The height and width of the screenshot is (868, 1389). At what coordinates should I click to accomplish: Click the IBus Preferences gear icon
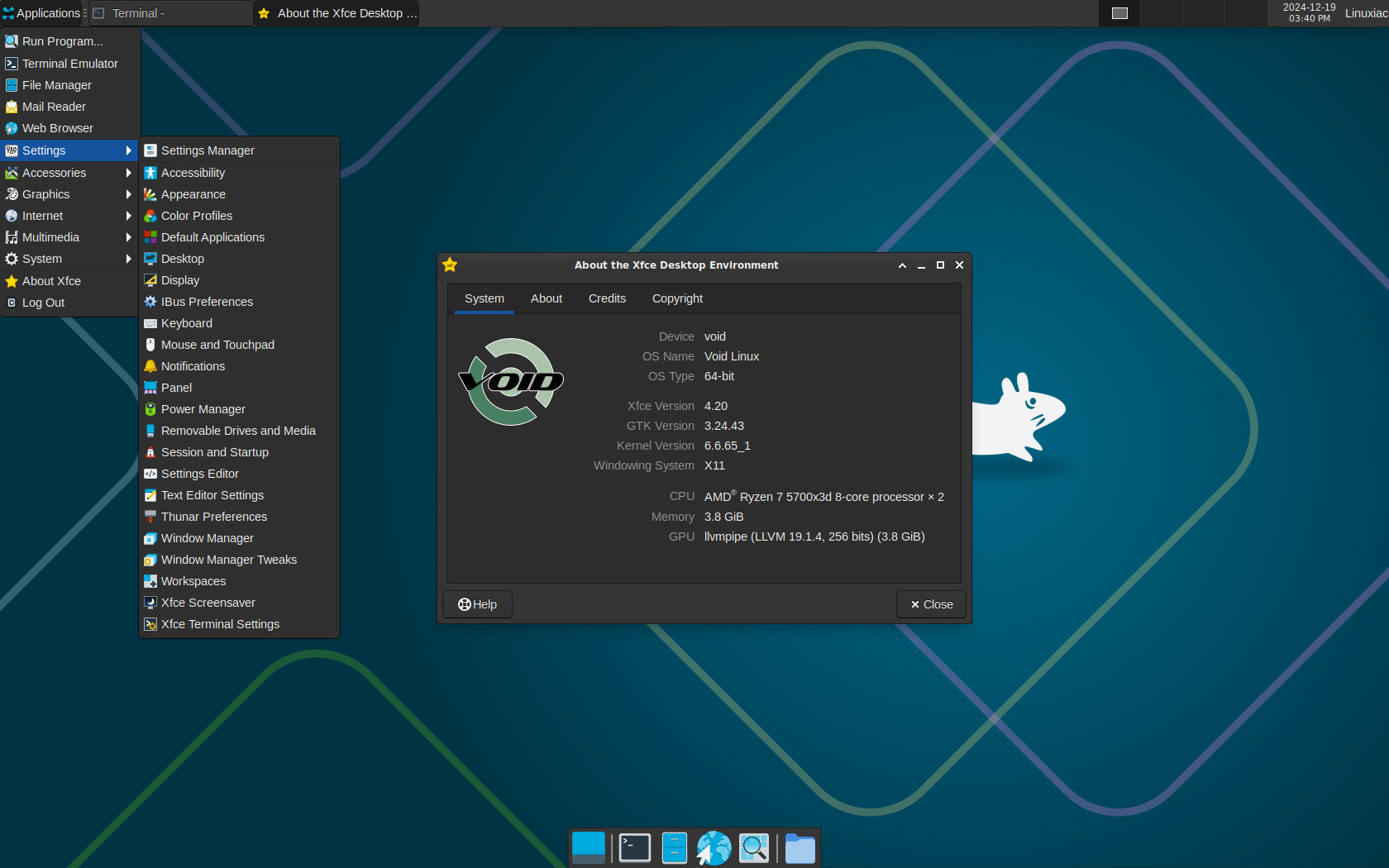[150, 302]
